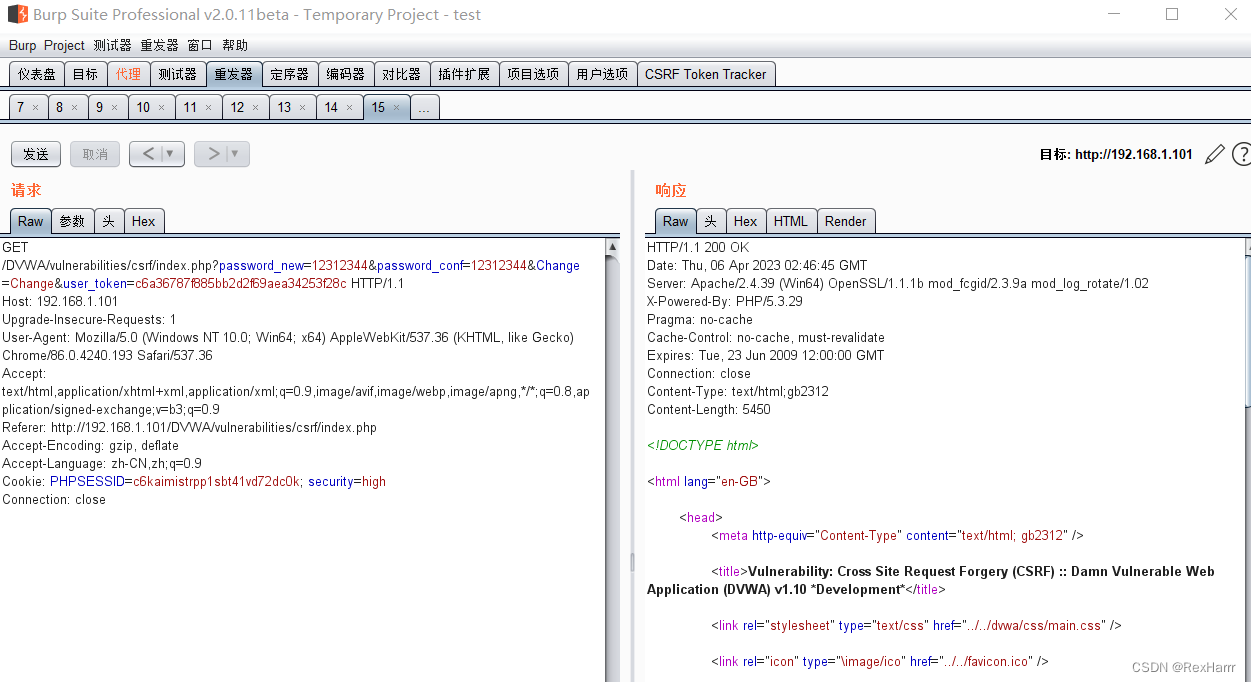1251x682 pixels.
Task: Open the 测试器 menu in menu bar
Action: (x=112, y=45)
